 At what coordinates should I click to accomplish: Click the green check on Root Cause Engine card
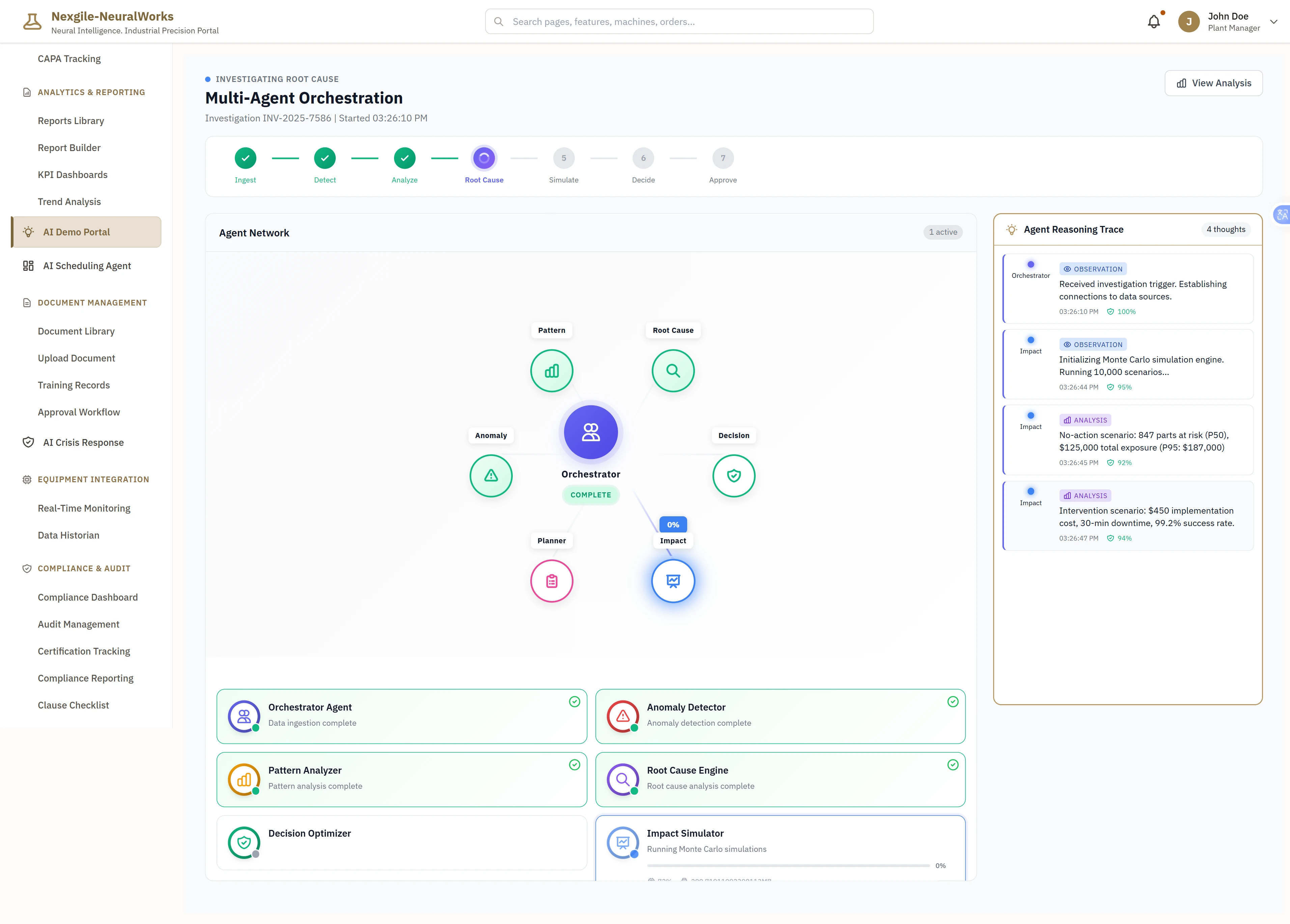[953, 765]
